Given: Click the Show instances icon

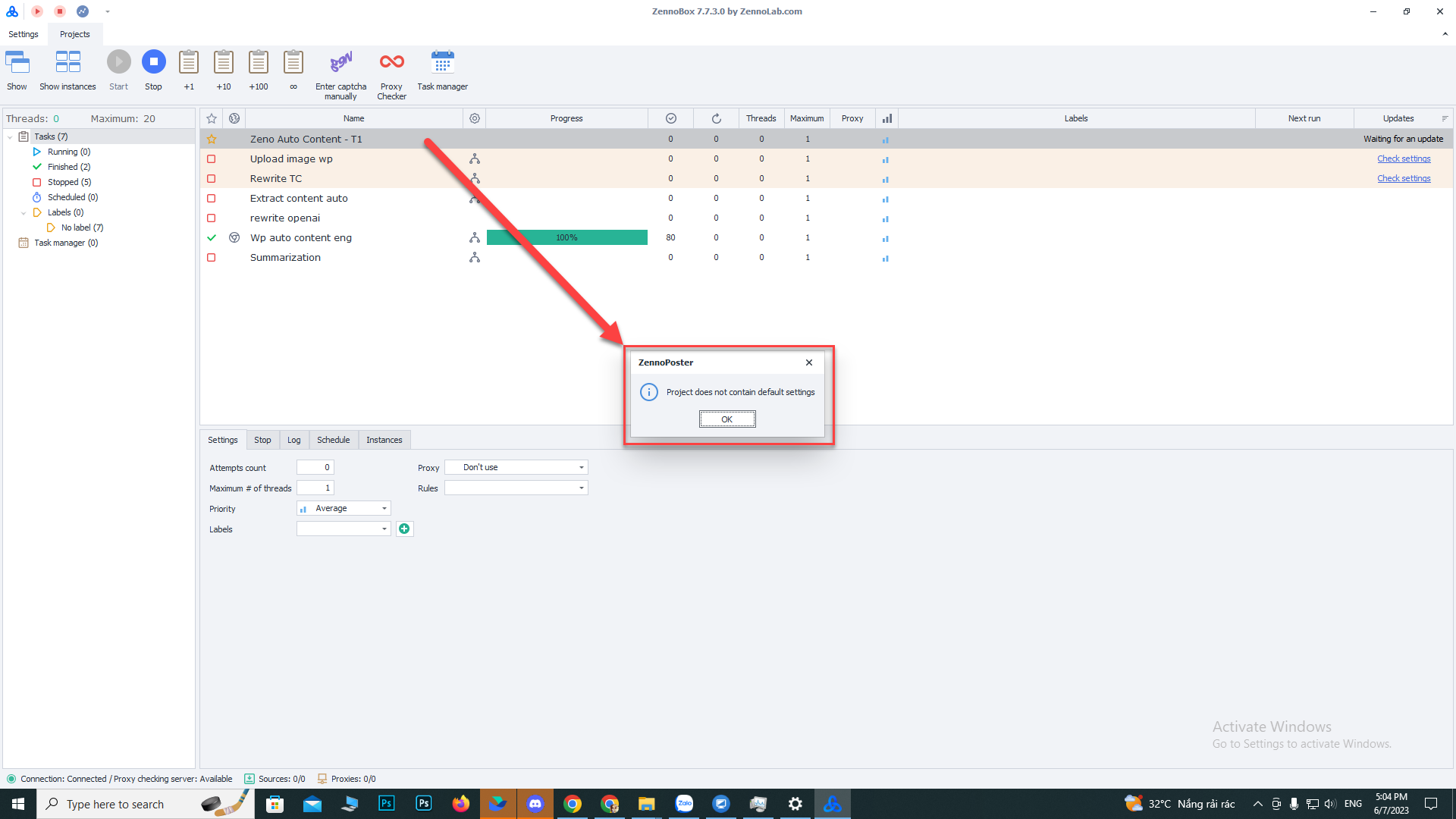Looking at the screenshot, I should pyautogui.click(x=67, y=62).
